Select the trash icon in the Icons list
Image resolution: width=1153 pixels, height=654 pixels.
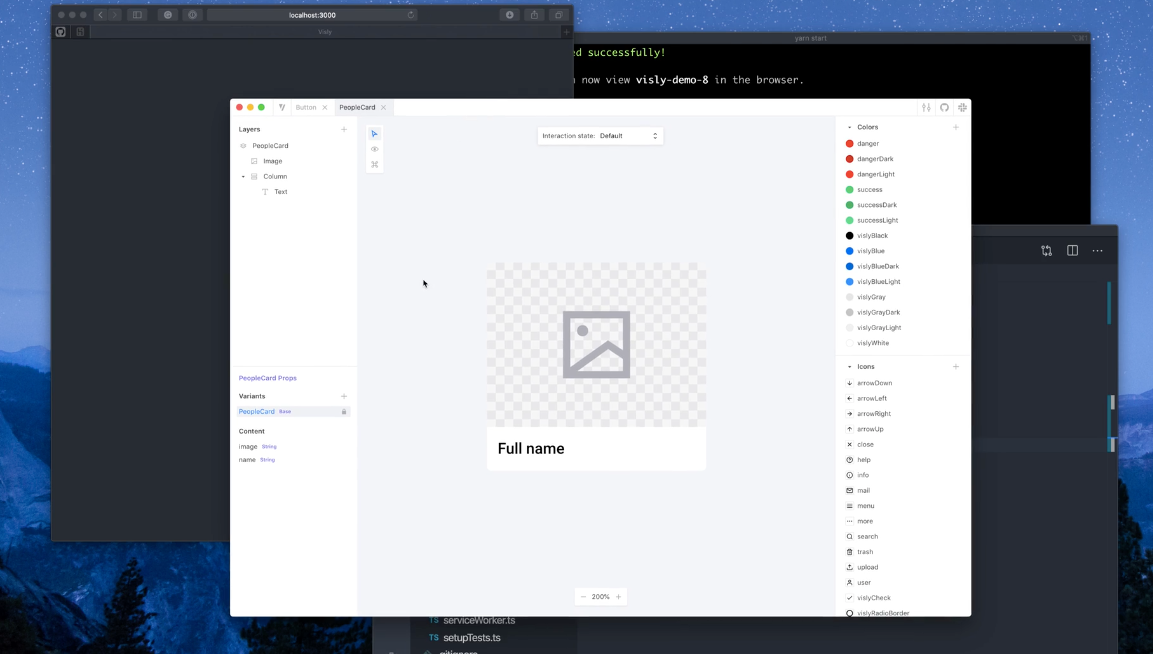(x=863, y=551)
